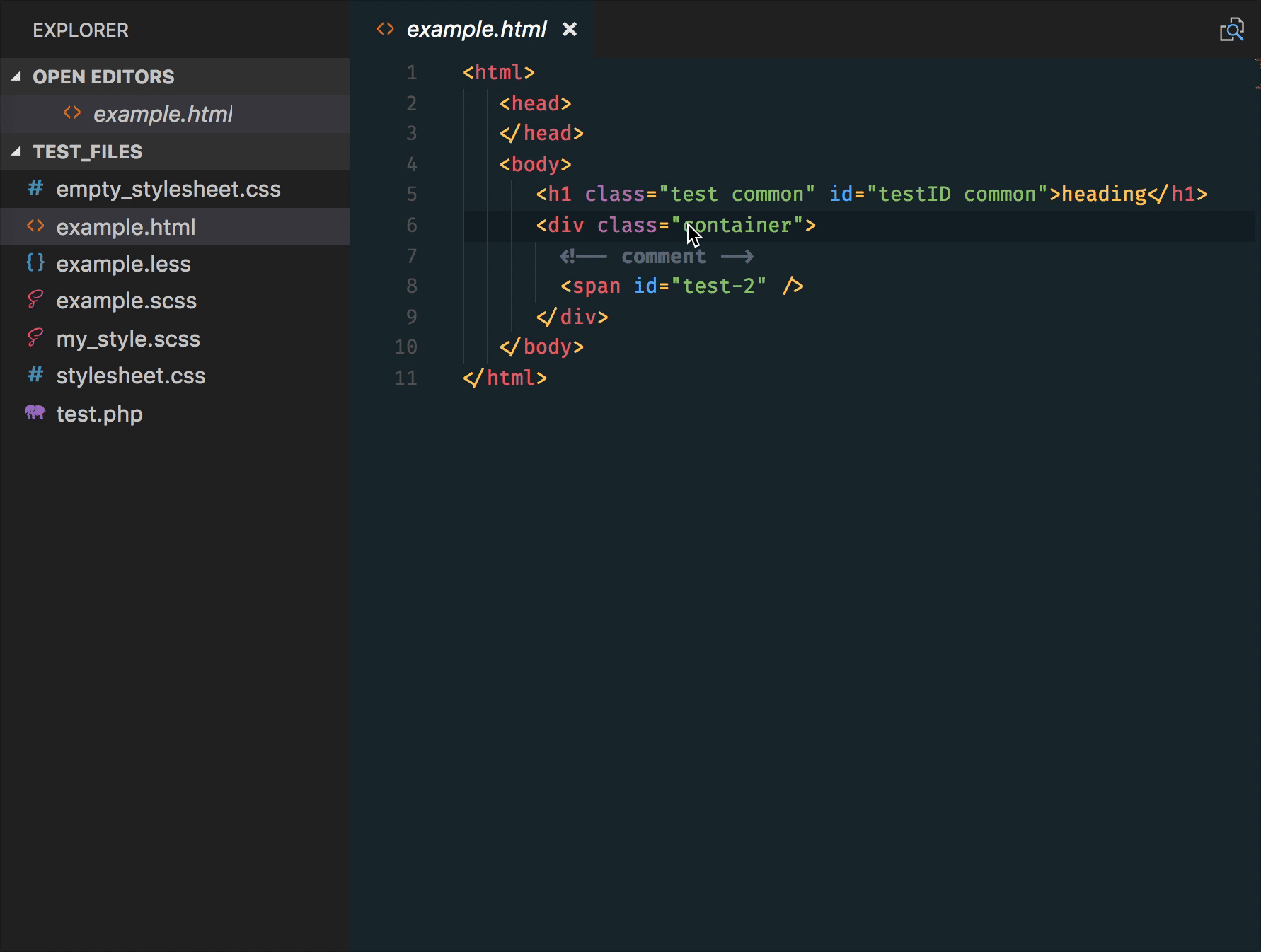Expand the Open Editors disclosure arrow
Image resolution: width=1261 pixels, height=952 pixels.
tap(16, 76)
